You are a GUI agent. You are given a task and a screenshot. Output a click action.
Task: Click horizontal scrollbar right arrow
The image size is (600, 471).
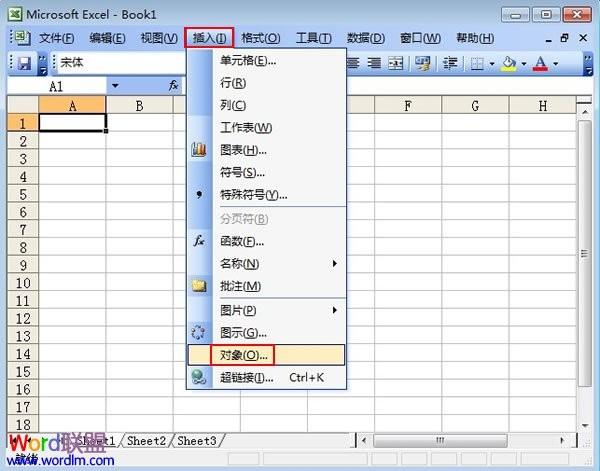pos(562,440)
